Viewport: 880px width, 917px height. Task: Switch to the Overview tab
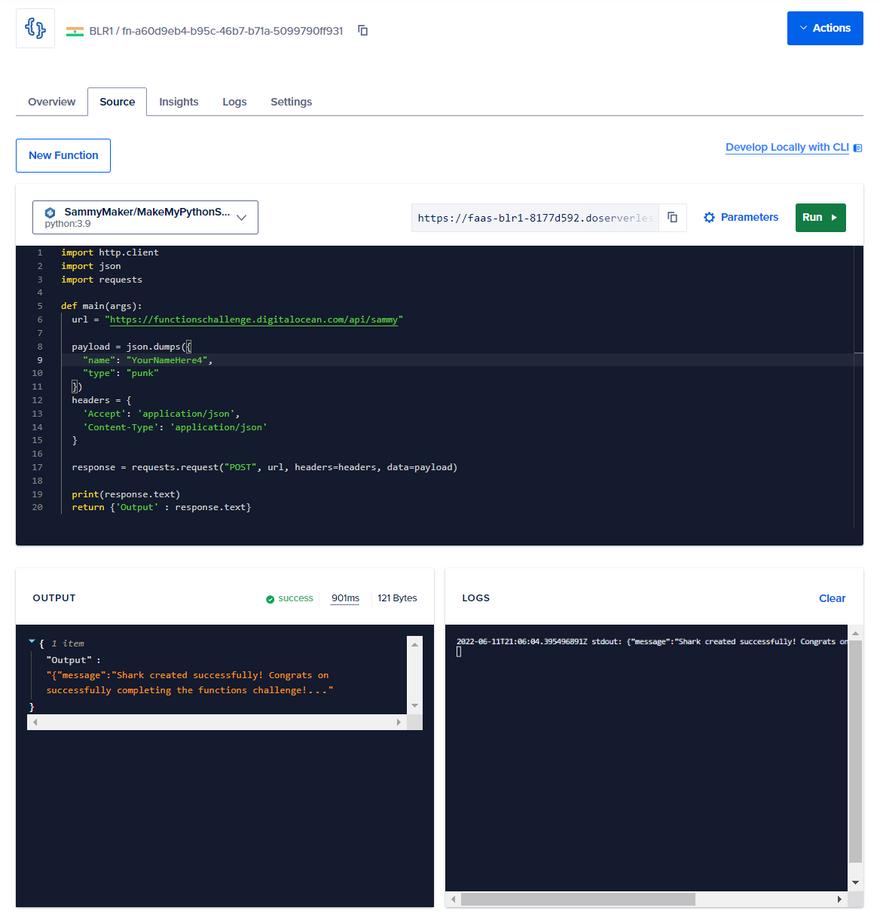coord(51,102)
